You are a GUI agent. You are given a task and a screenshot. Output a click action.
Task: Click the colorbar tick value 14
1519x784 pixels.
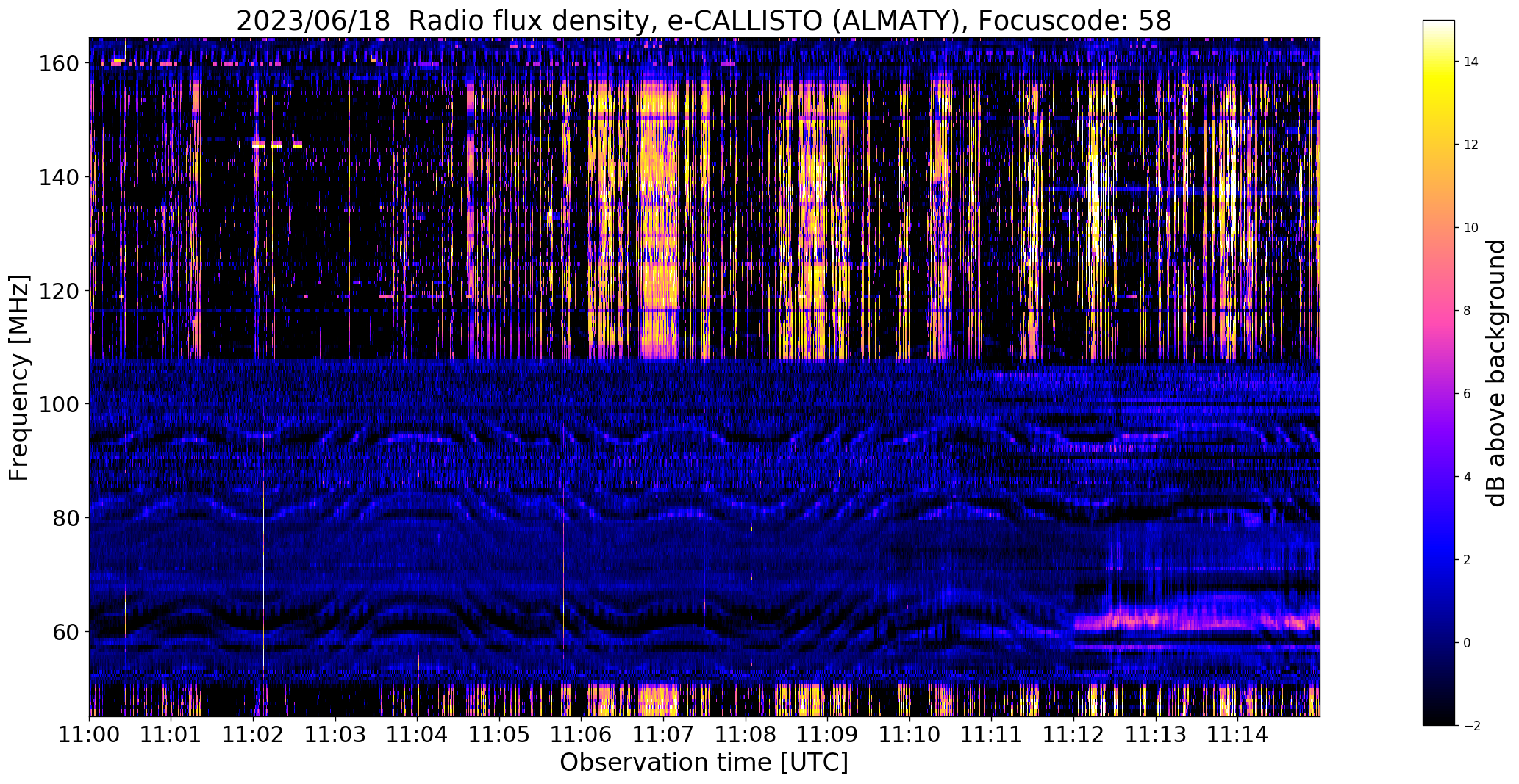click(1471, 62)
